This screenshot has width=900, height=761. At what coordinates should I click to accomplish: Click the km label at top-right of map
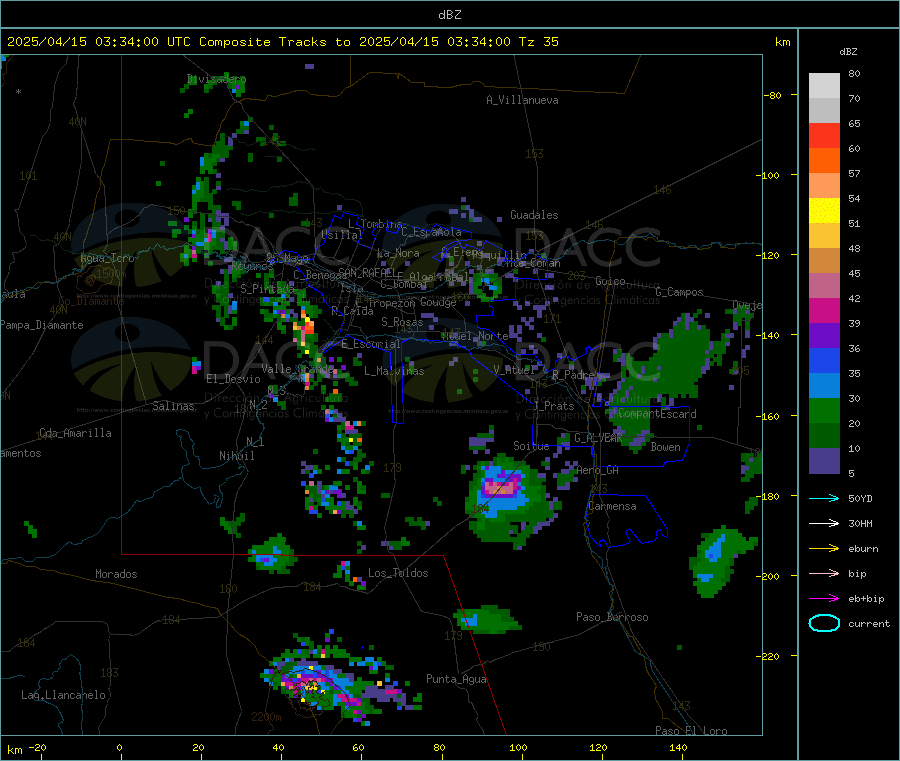pyautogui.click(x=782, y=42)
